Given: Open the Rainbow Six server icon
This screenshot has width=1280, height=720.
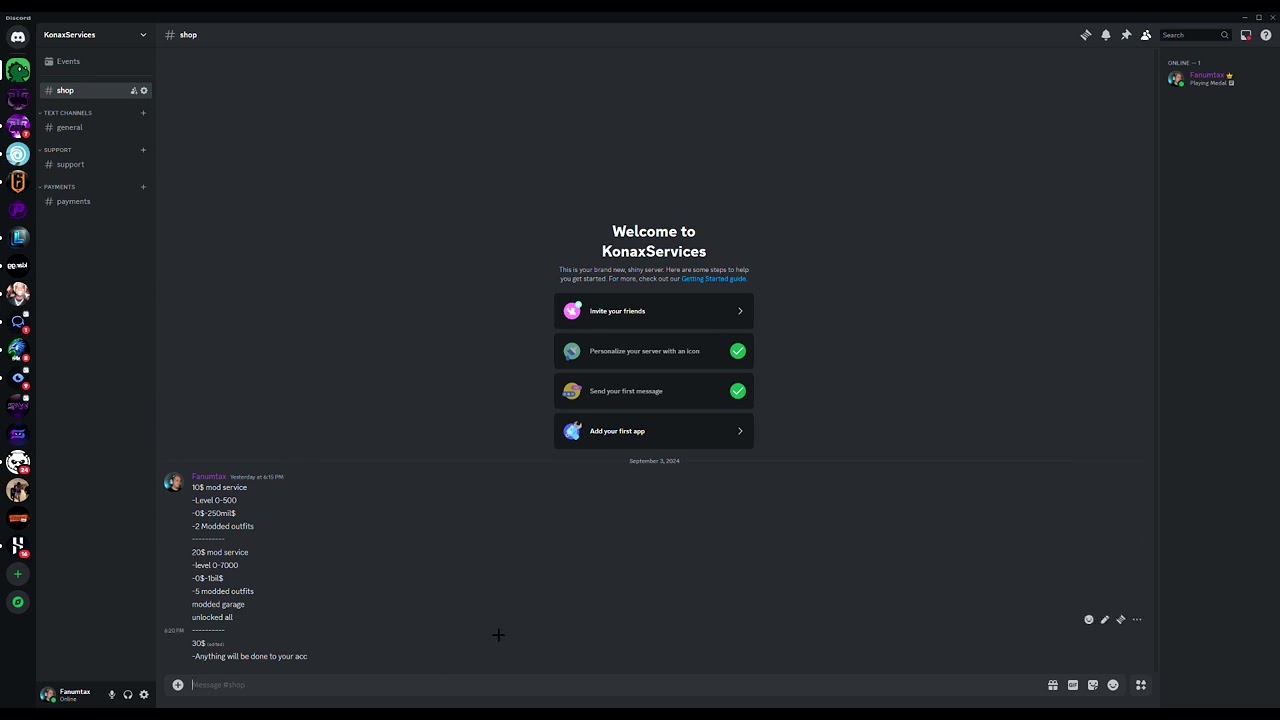Looking at the screenshot, I should [x=18, y=182].
